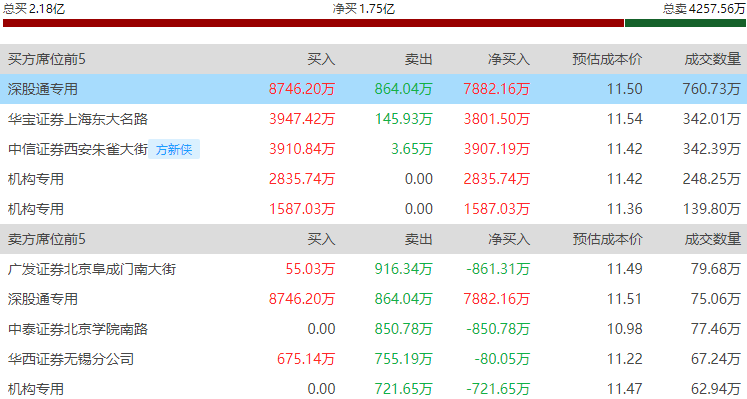
Task: Click the 145.93万 sell value
Action: [404, 119]
